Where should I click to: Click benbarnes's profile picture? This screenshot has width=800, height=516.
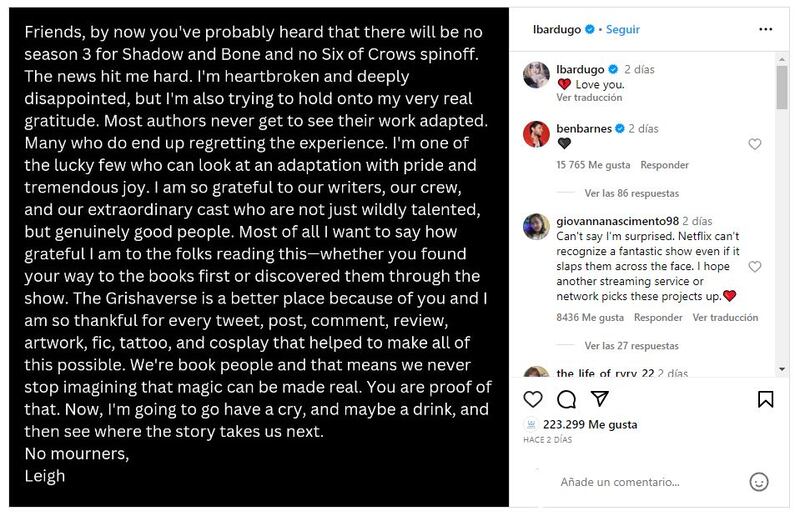point(536,134)
